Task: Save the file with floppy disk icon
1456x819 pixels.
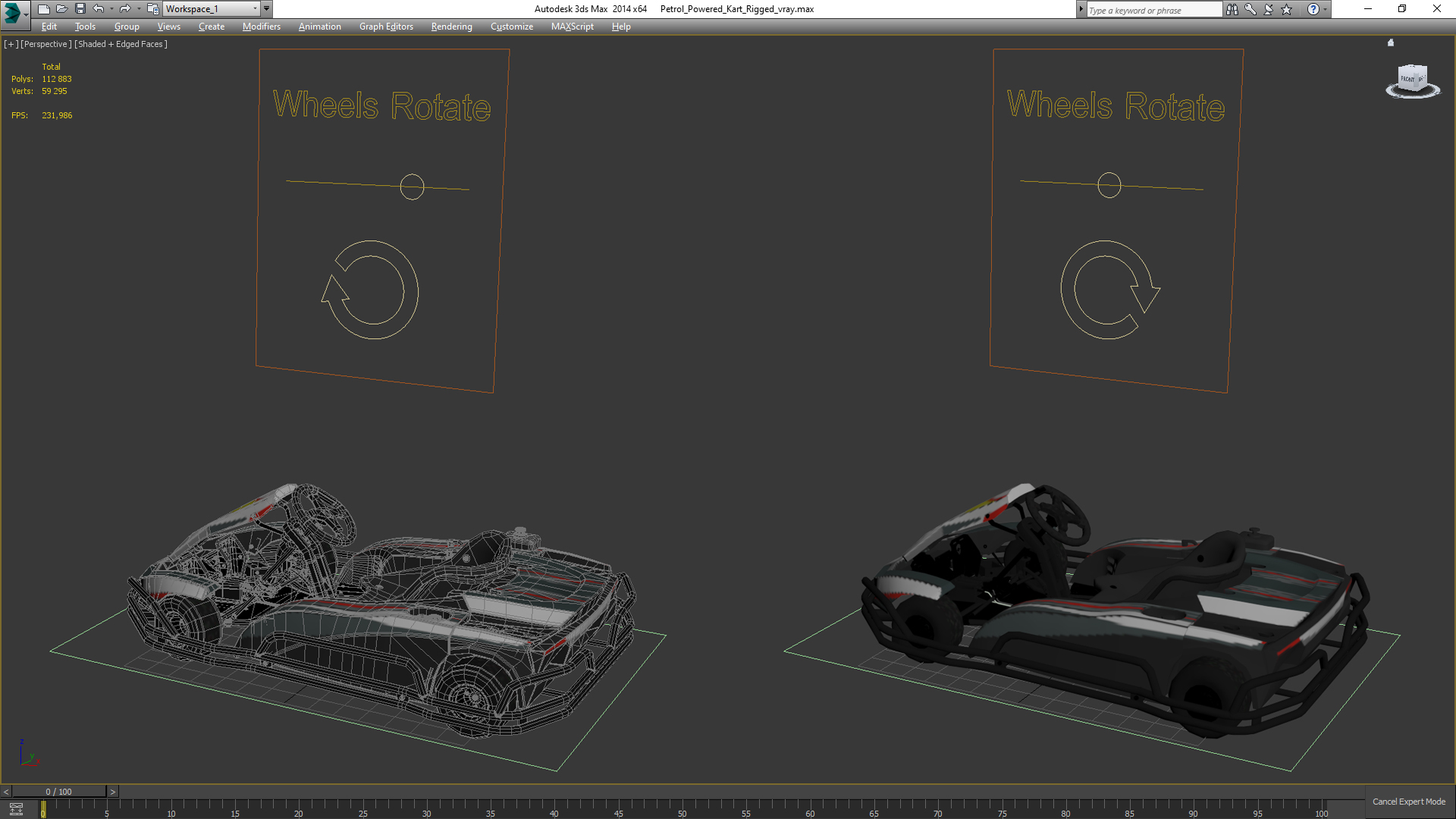Action: (80, 9)
